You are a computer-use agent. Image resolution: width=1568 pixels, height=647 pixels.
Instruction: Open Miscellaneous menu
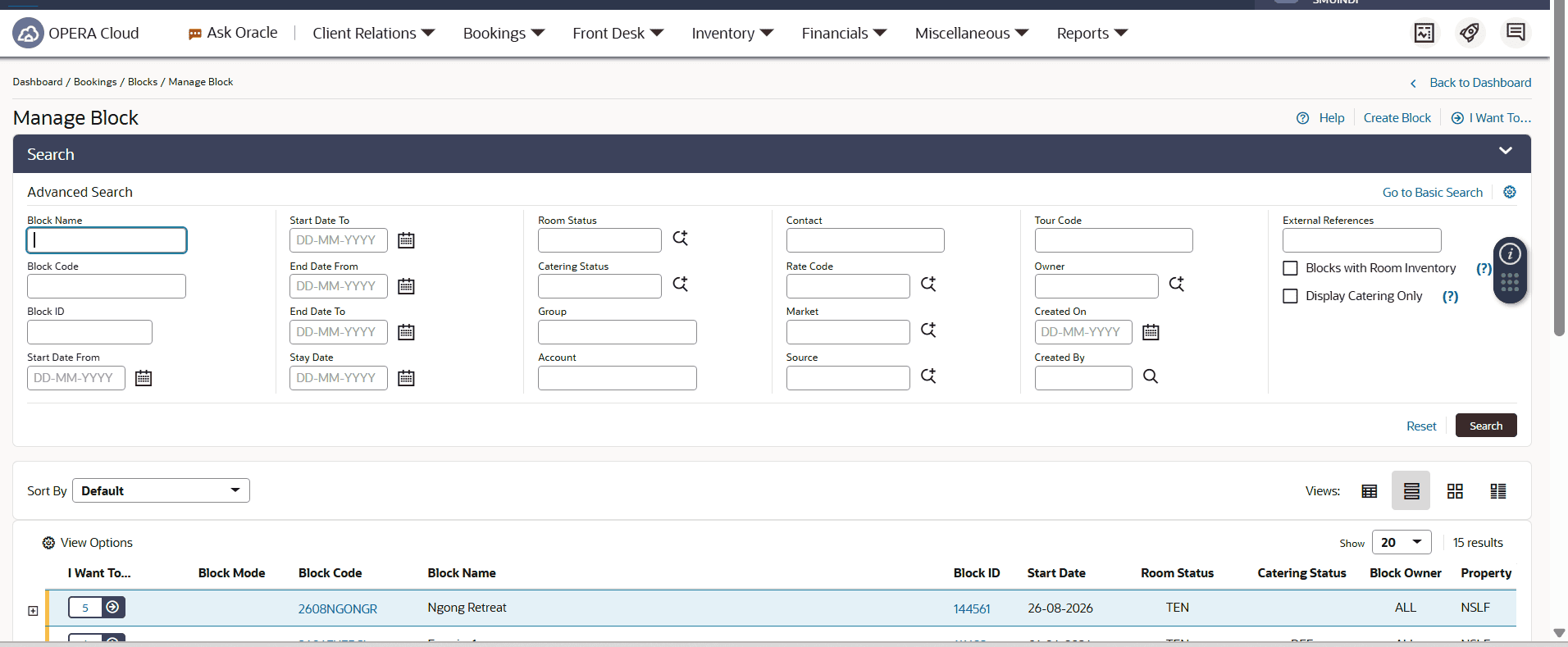coord(972,33)
